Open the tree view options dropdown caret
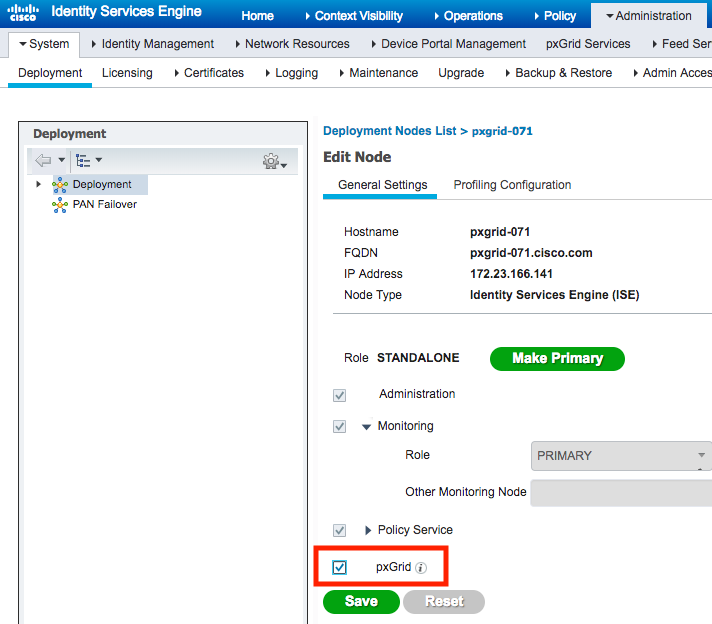This screenshot has width=712, height=624. tap(99, 160)
